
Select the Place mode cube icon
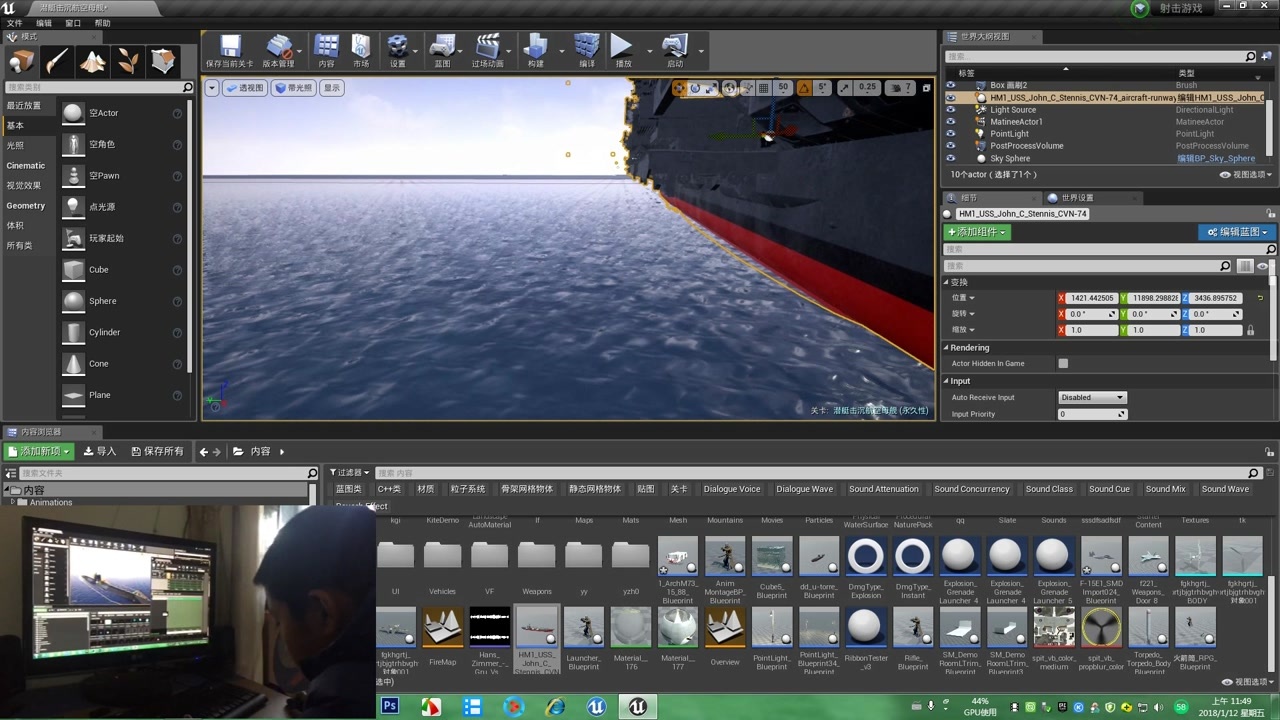click(21, 62)
